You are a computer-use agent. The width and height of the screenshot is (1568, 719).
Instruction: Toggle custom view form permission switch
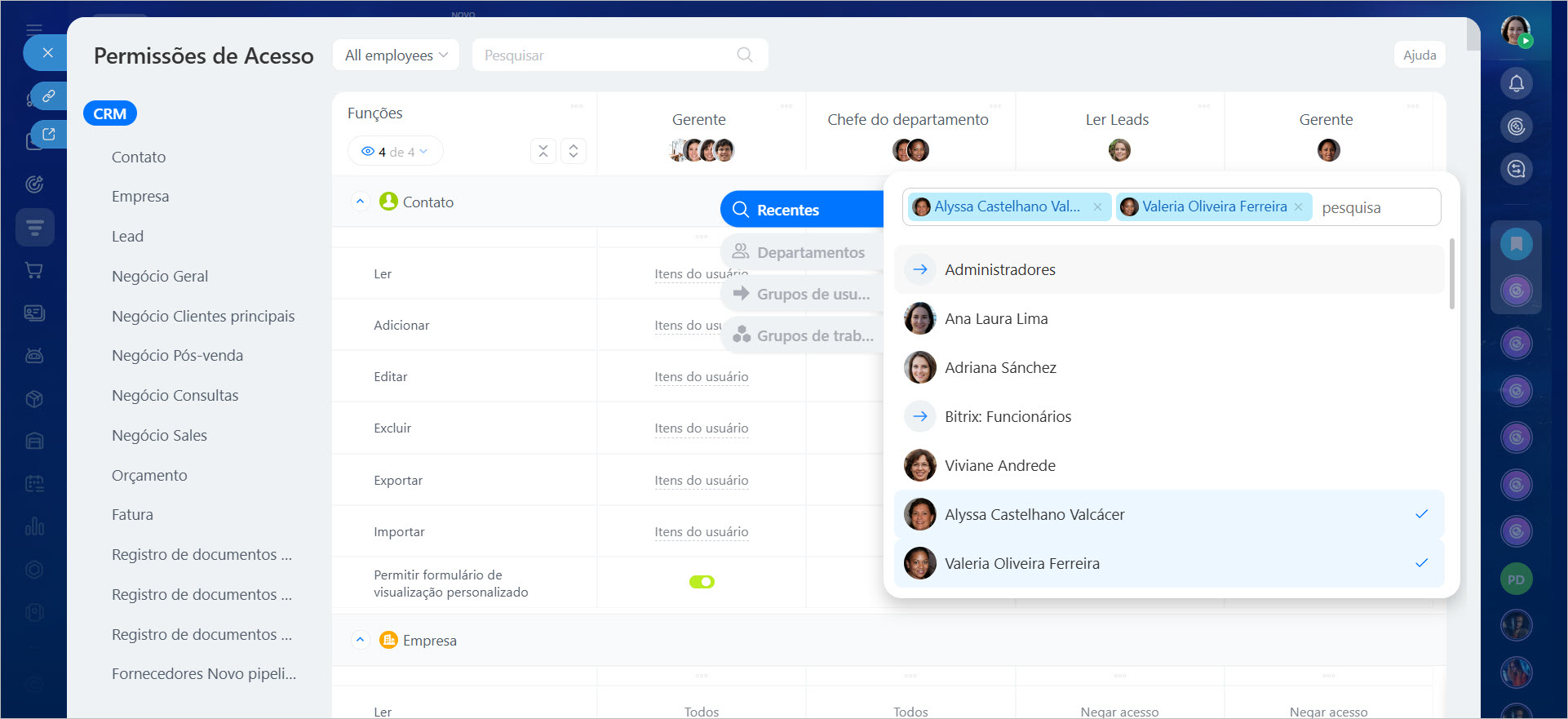[x=702, y=582]
